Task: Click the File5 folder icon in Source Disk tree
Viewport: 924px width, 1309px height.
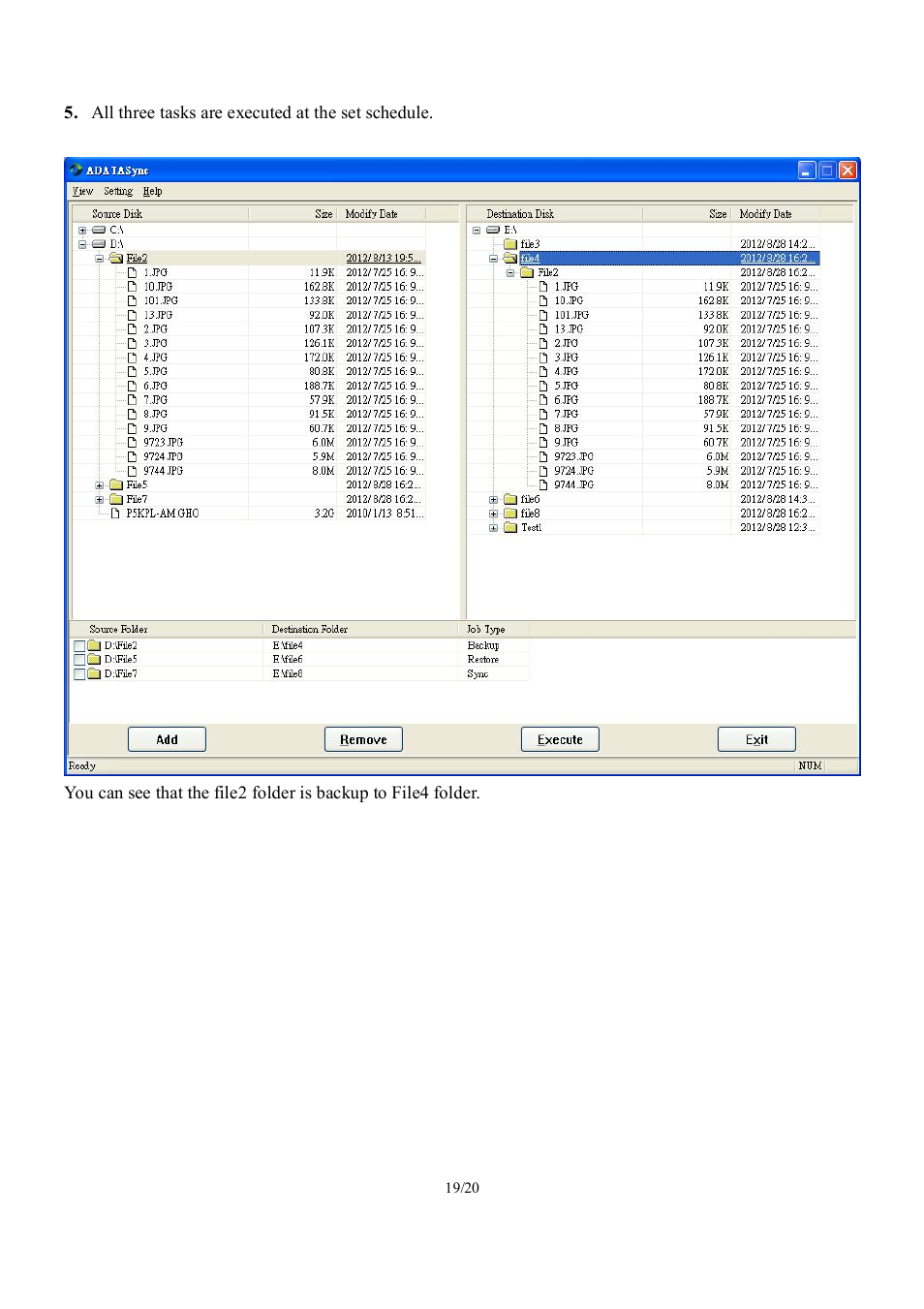Action: [x=116, y=485]
